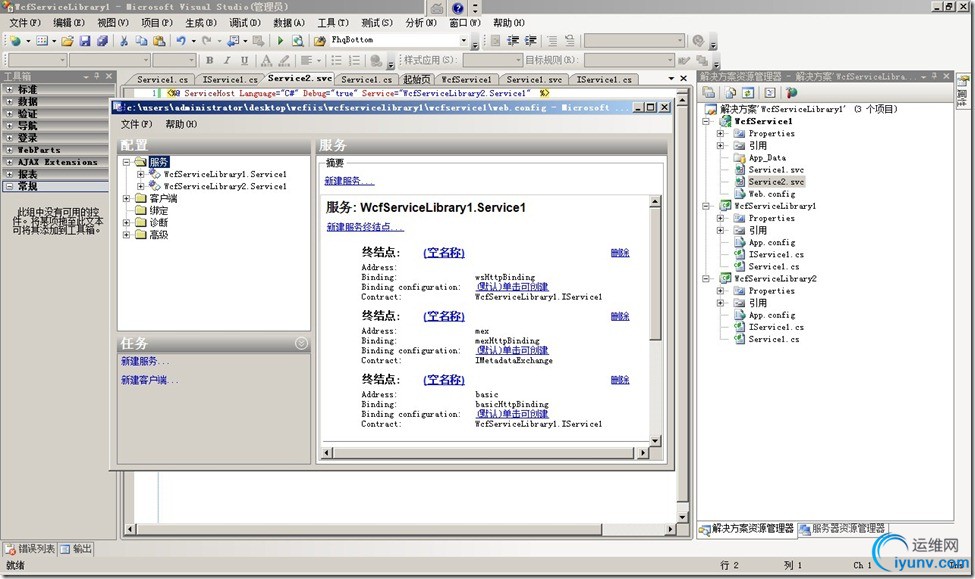Click binding configuration link under wsHttpBinding
The height and width of the screenshot is (579, 975).
[512, 287]
